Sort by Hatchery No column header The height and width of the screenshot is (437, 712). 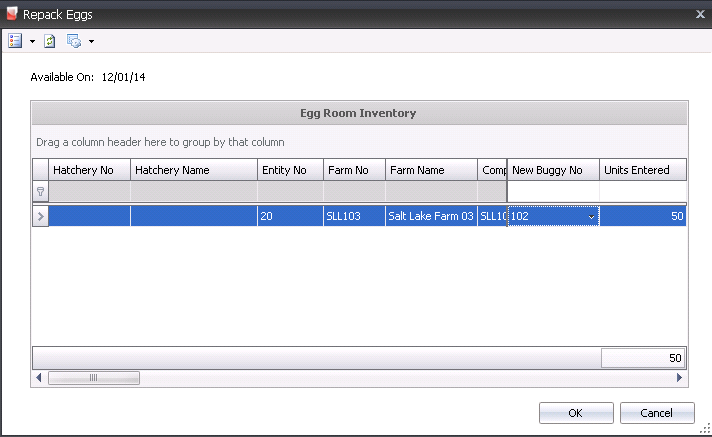coord(90,170)
